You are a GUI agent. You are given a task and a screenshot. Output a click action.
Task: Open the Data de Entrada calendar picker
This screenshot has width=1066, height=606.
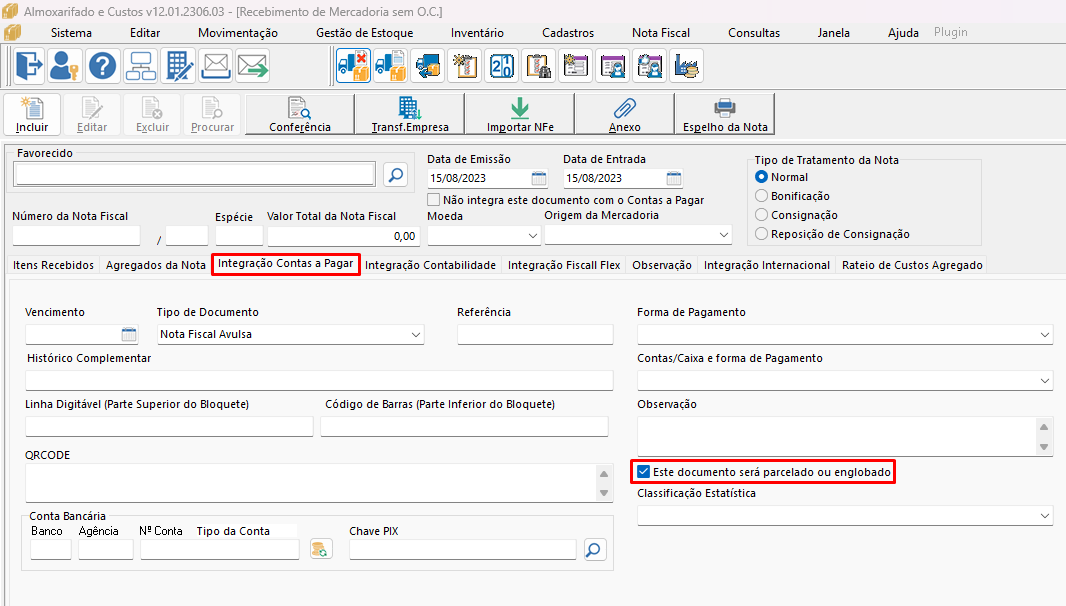click(x=674, y=178)
